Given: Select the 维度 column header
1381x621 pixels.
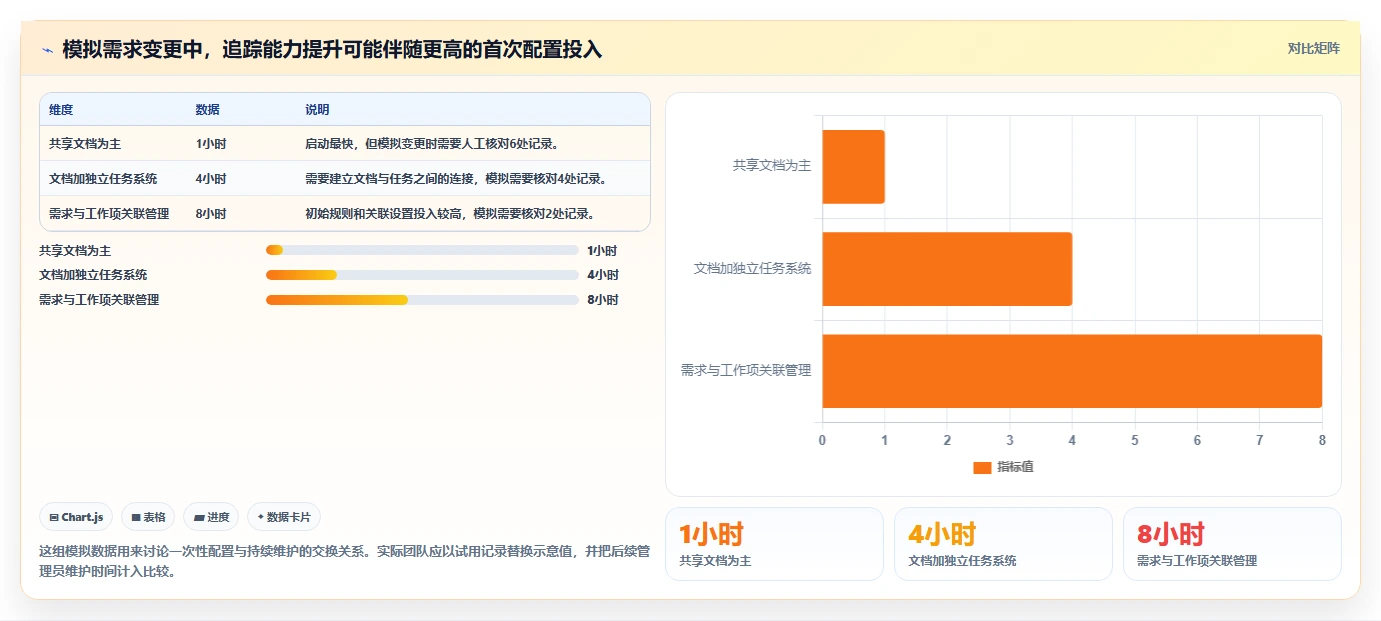Looking at the screenshot, I should click(x=61, y=110).
